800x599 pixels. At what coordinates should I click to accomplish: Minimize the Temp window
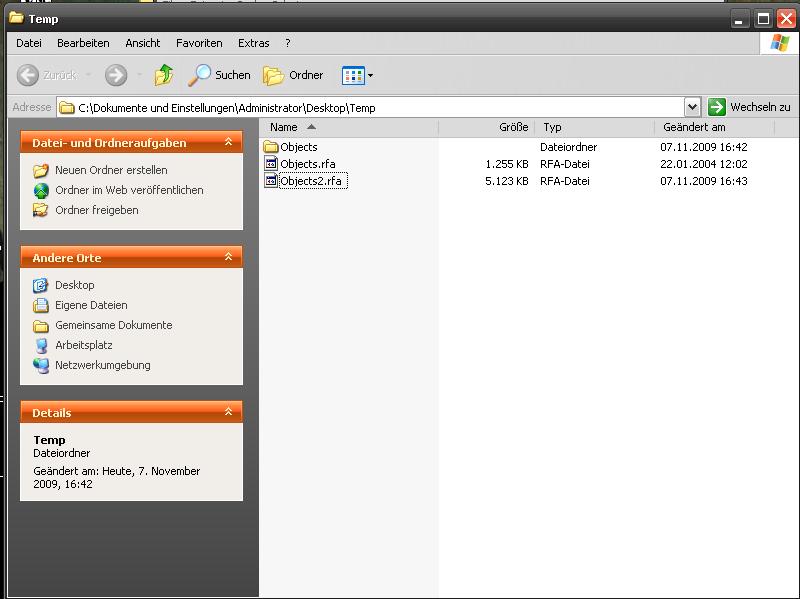738,19
